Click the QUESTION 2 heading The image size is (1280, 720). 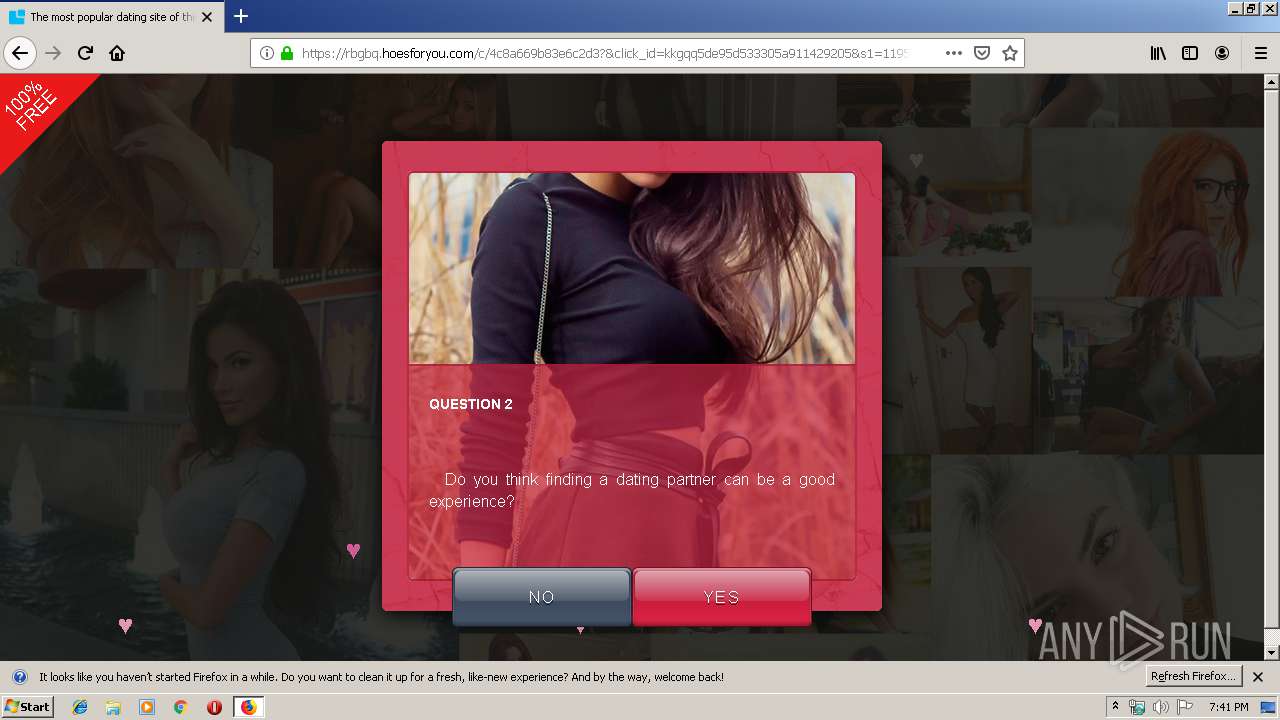471,404
